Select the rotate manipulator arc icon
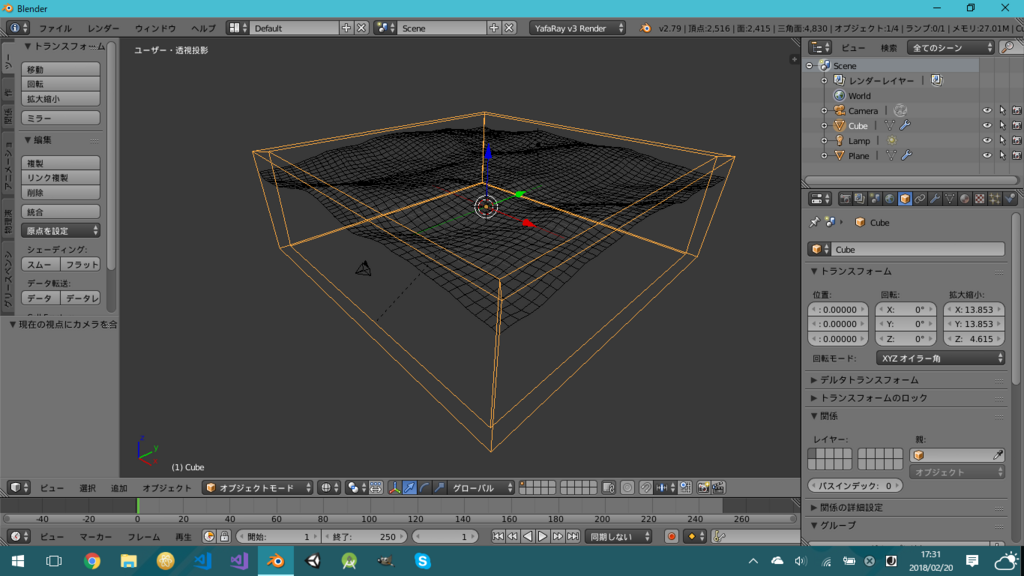The image size is (1024, 576). coord(424,488)
